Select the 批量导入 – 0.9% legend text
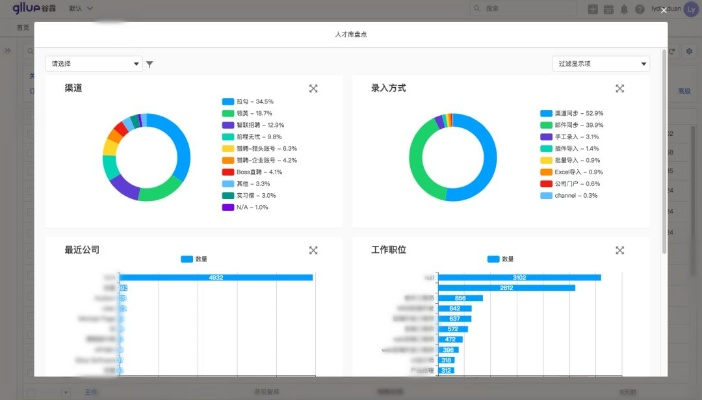Viewport: 702px width, 400px height. (578, 160)
